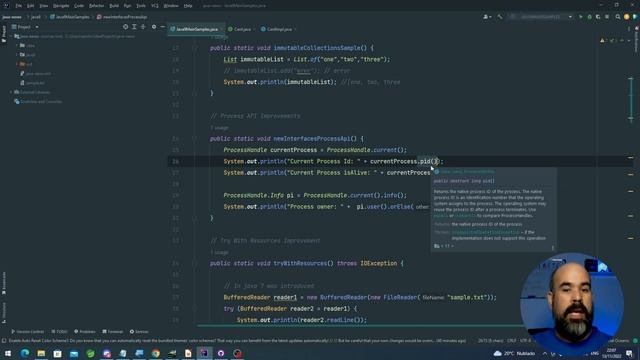Click Run with Coverage icon
Image resolution: width=640 pixels, height=360 pixels.
tap(598, 17)
